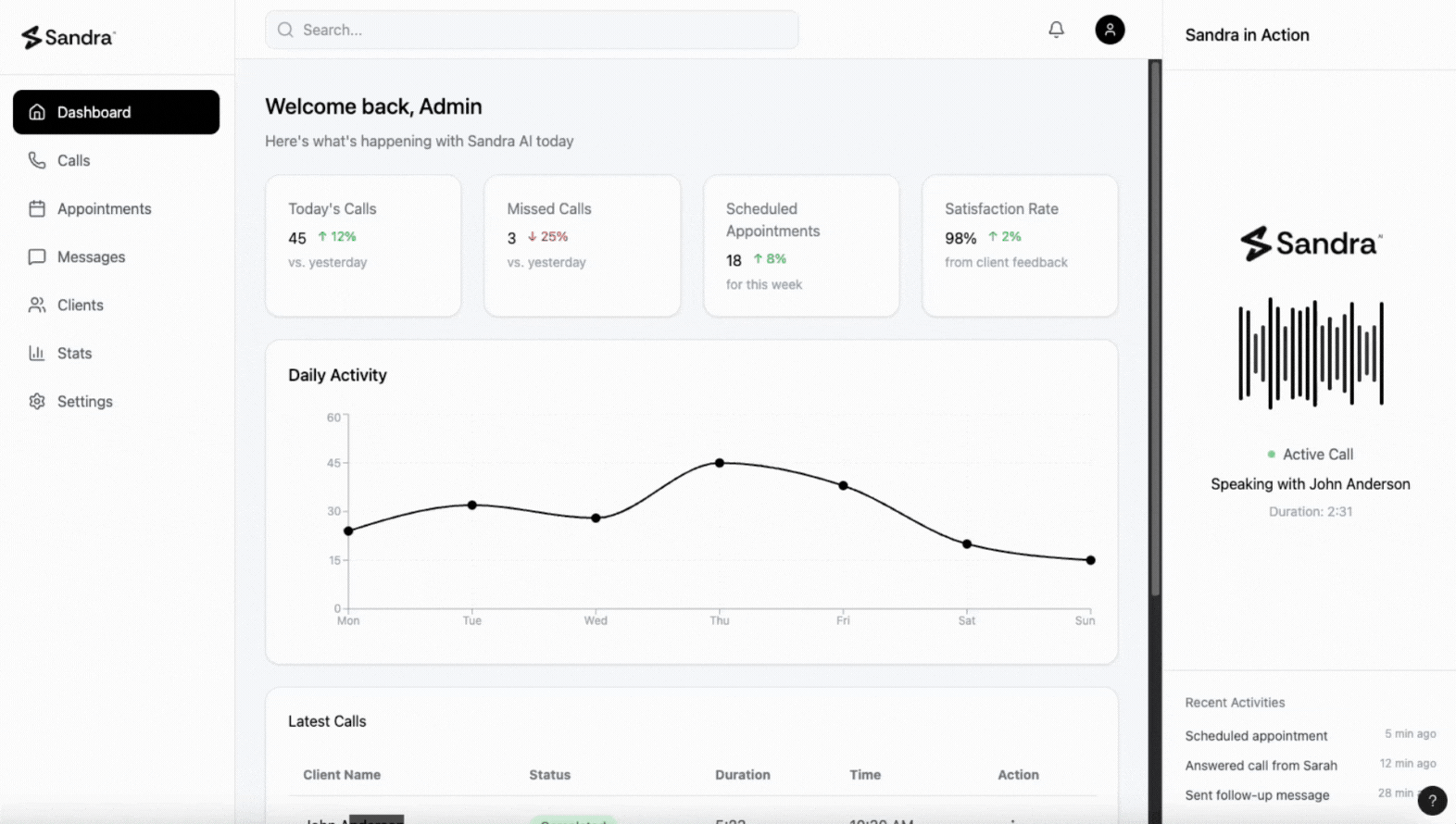
Task: Click the notification bell icon
Action: (1056, 30)
